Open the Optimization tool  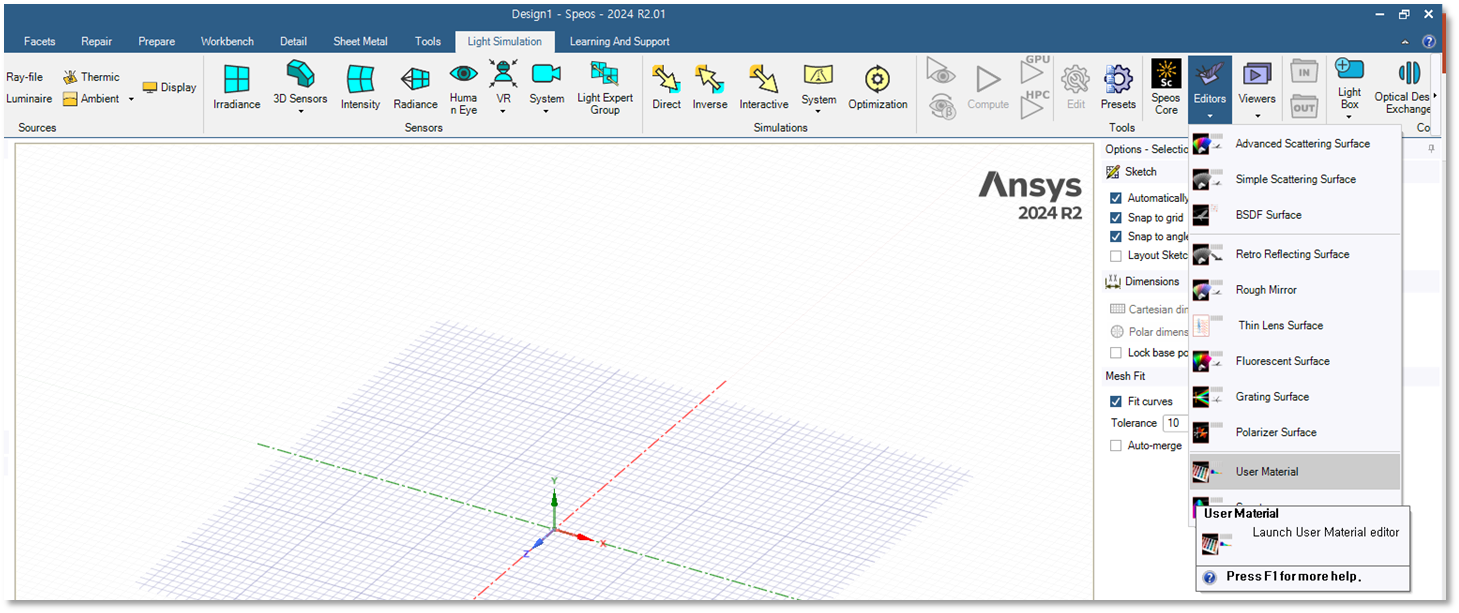pyautogui.click(x=878, y=87)
